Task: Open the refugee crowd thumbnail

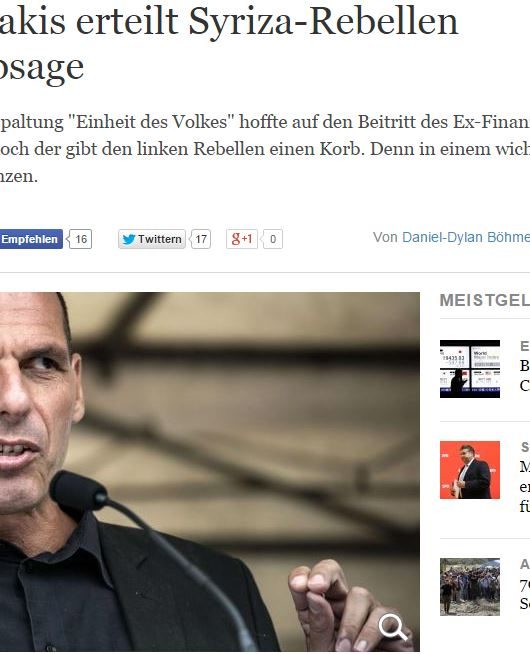Action: [470, 587]
